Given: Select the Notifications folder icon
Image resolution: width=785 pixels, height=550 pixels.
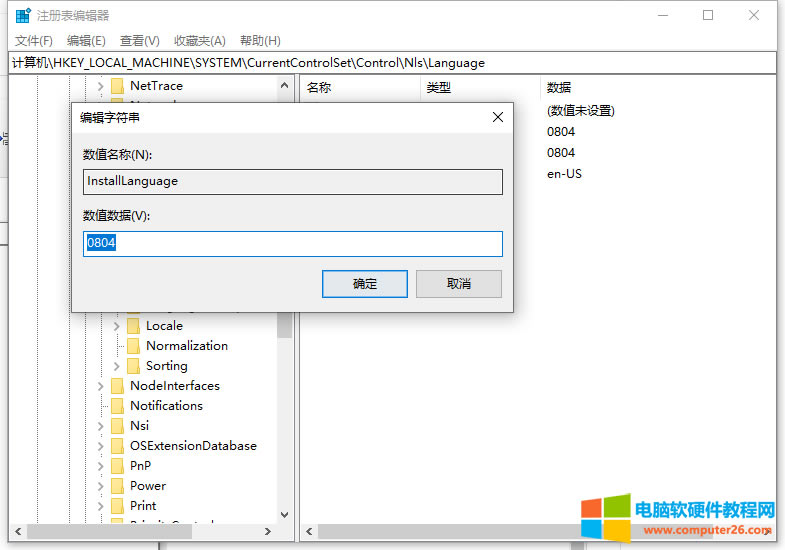Looking at the screenshot, I should click(x=117, y=406).
